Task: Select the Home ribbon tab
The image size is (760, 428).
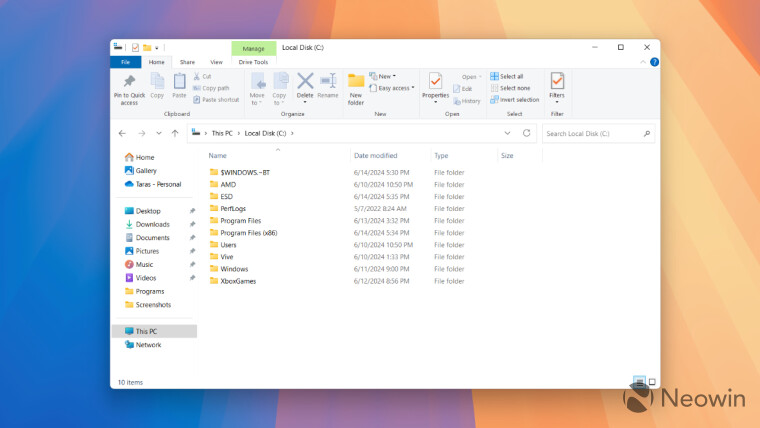Action: 156,62
